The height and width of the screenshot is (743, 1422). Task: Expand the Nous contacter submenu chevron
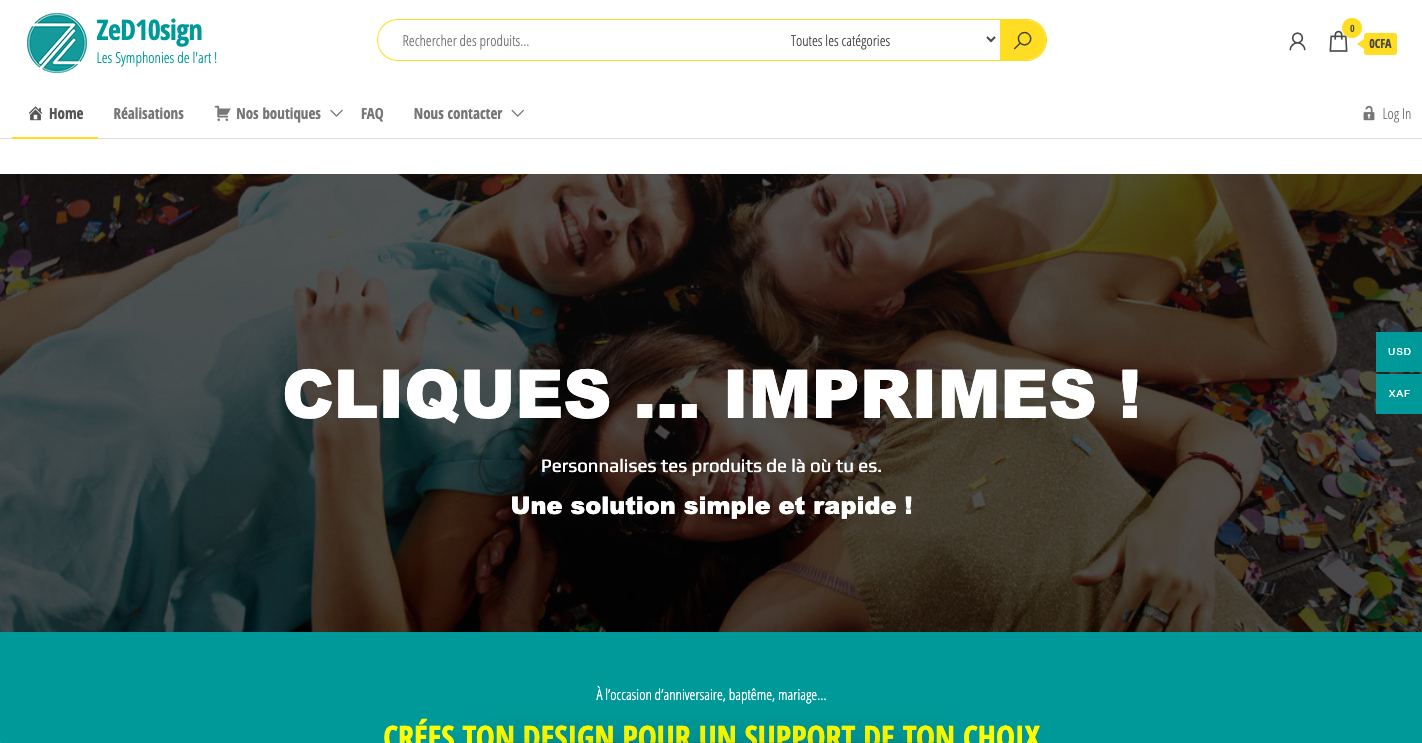click(x=517, y=113)
